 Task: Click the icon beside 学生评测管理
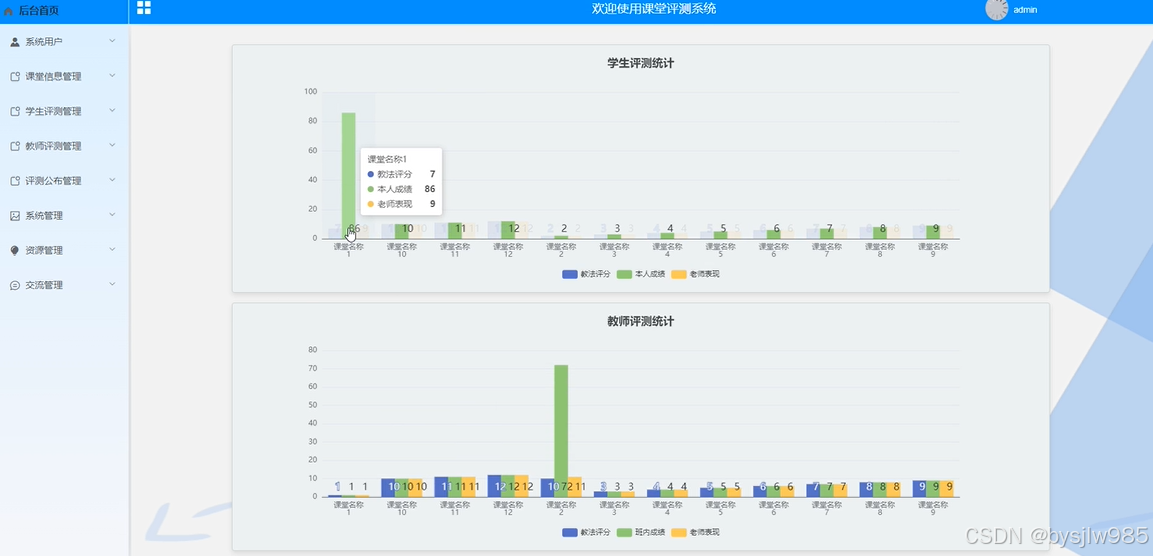15,112
